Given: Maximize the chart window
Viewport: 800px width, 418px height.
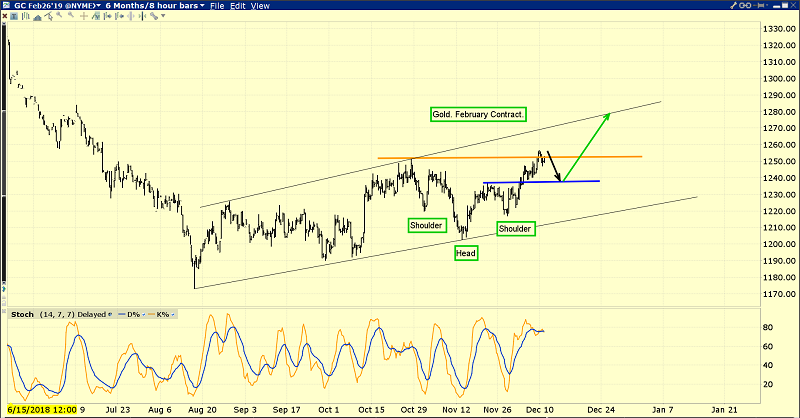Looking at the screenshot, I should point(785,5).
